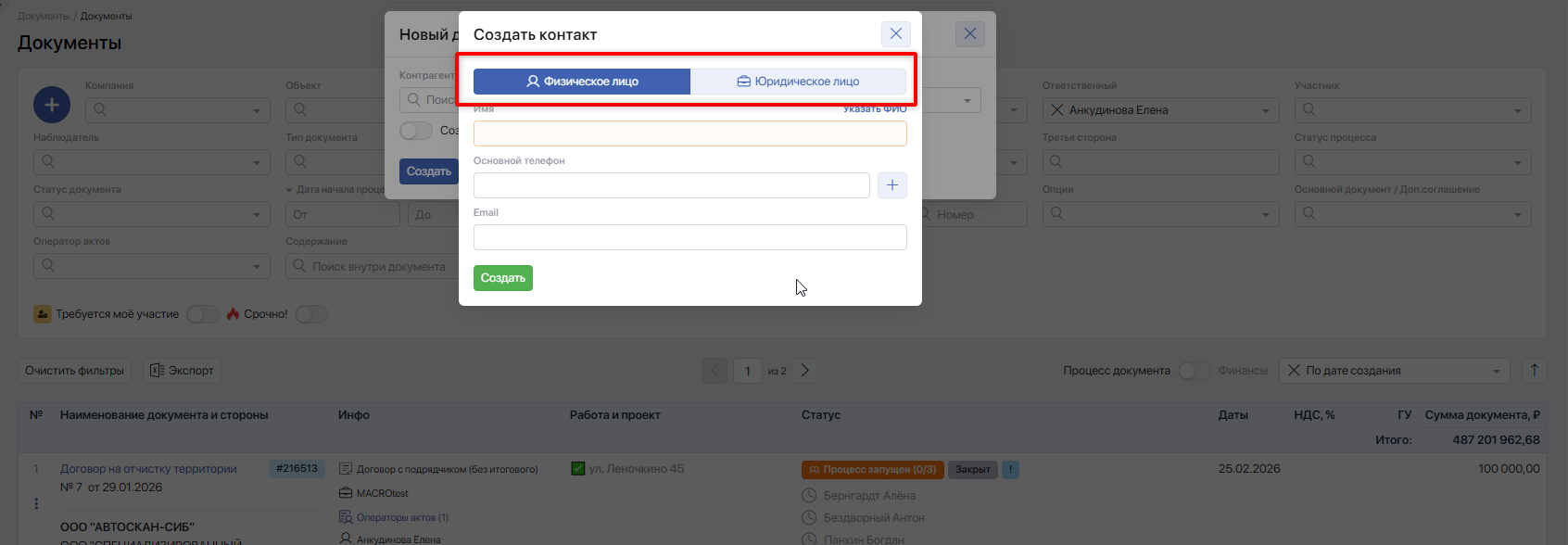
Task: Click the blue exclamation badge in status
Action: tap(1010, 470)
